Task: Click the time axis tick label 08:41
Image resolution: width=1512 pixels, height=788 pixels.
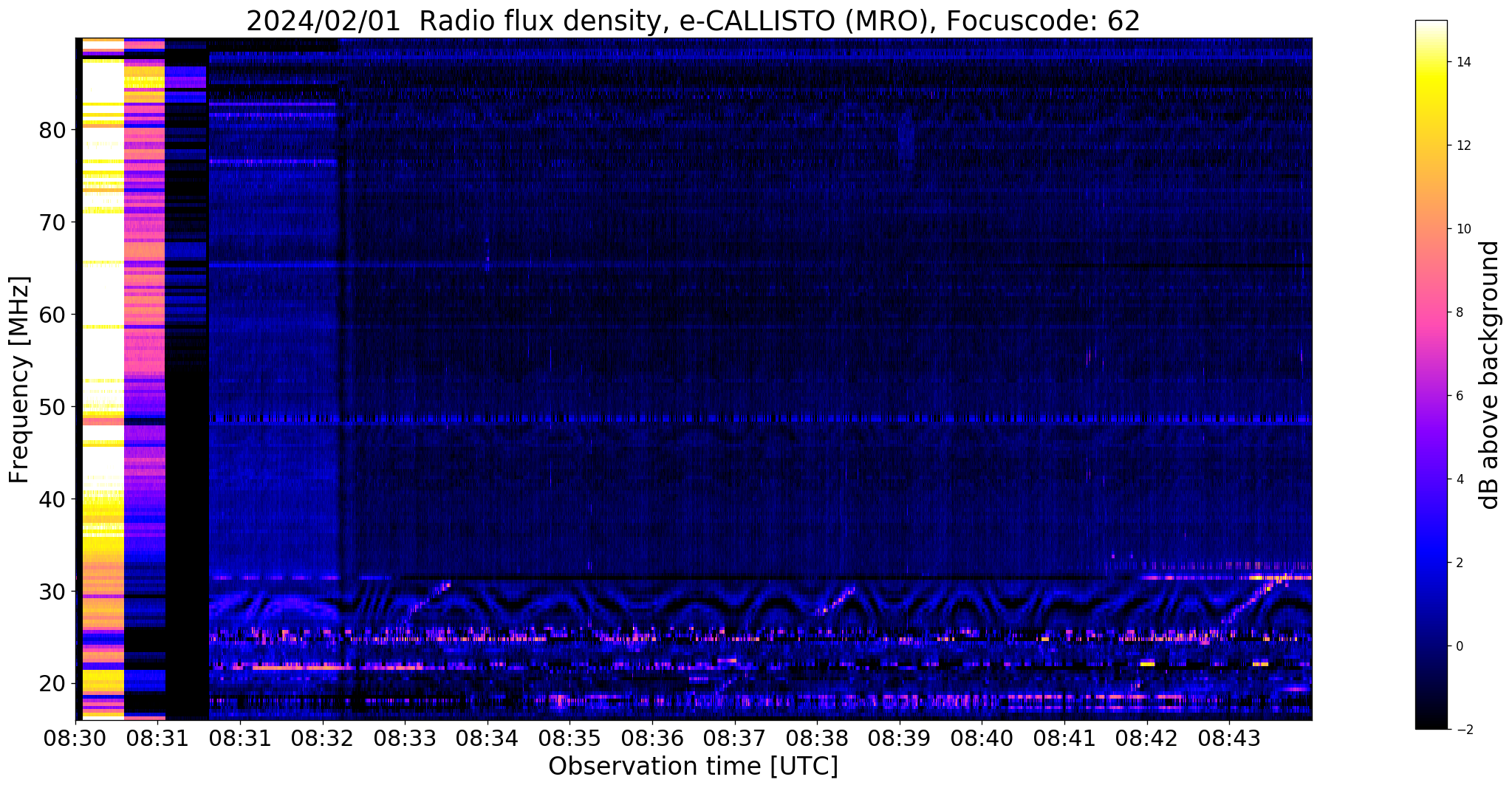Action: tap(1064, 738)
